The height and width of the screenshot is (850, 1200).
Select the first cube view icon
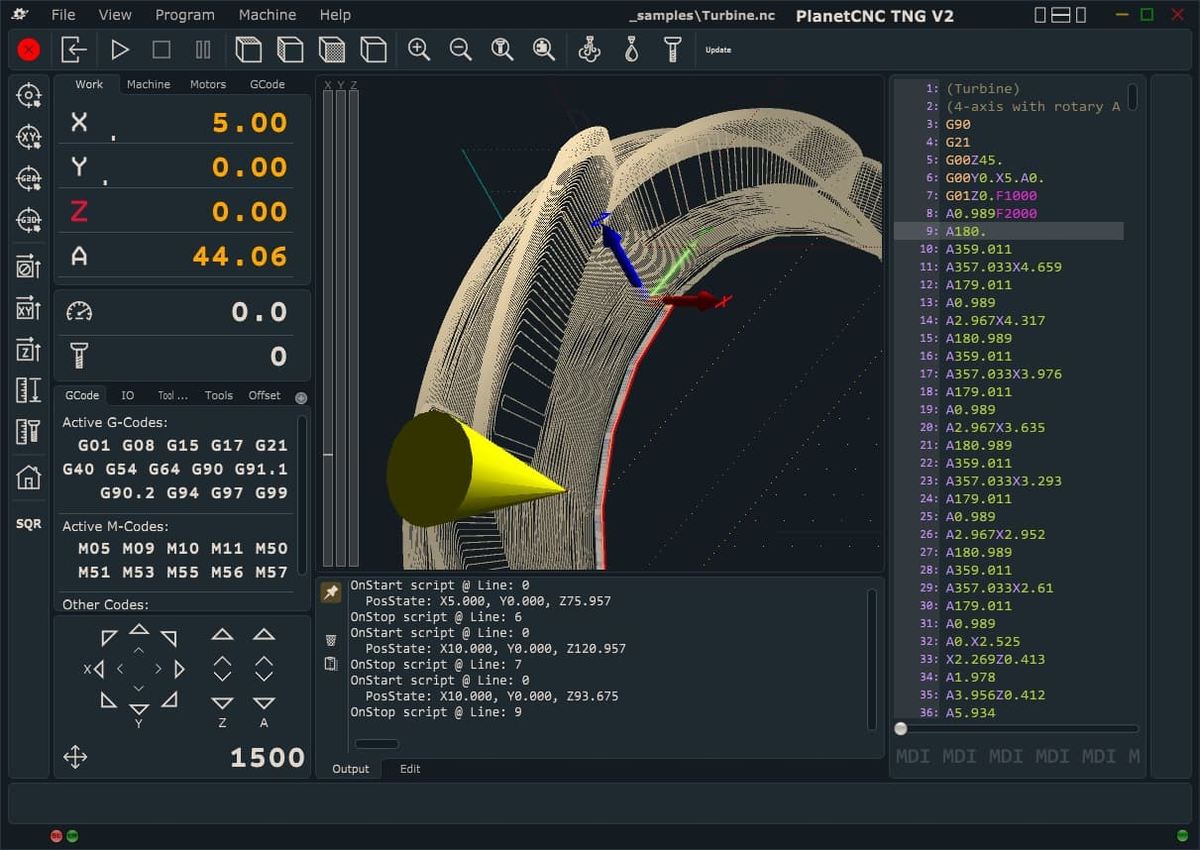coord(248,50)
